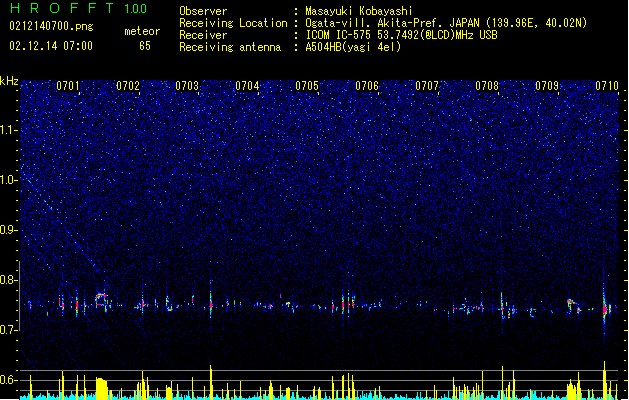Click the version number 1.00
The height and width of the screenshot is (400, 629).
point(136,8)
